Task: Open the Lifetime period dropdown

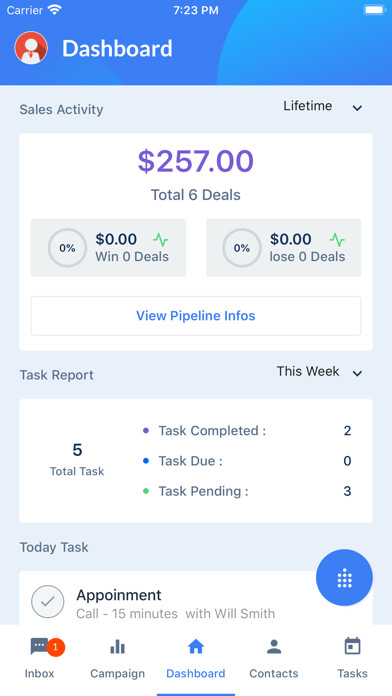Action: coord(323,107)
